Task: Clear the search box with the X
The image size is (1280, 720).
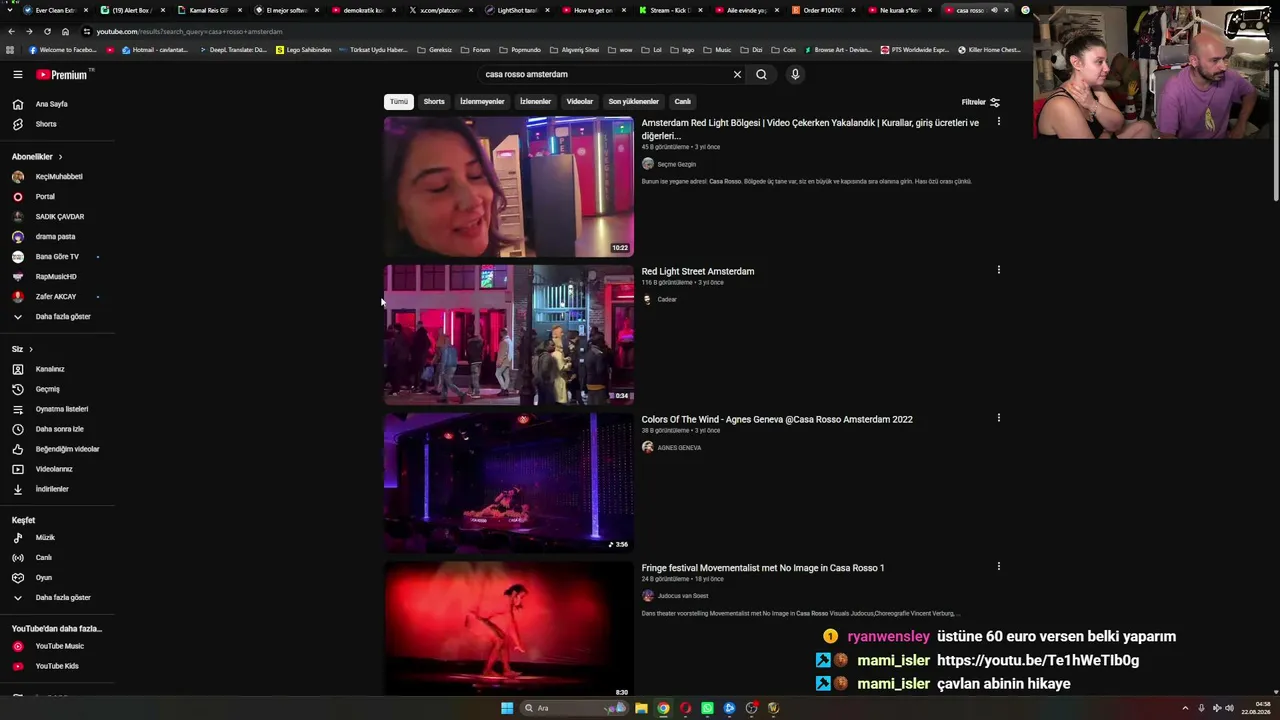Action: point(737,74)
